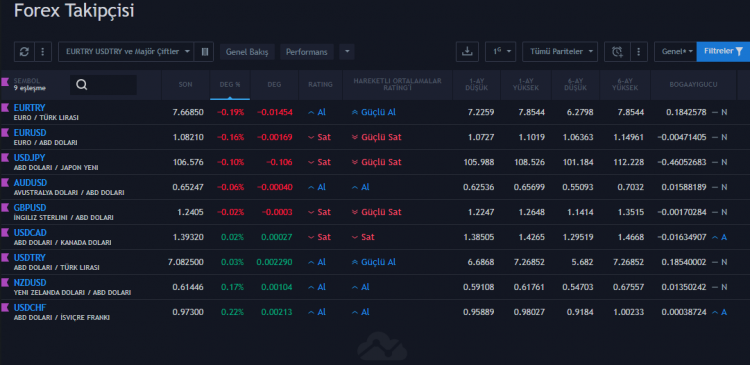Click the alarm clock alert icon
Viewport: 750px width, 365px height.
tap(618, 52)
